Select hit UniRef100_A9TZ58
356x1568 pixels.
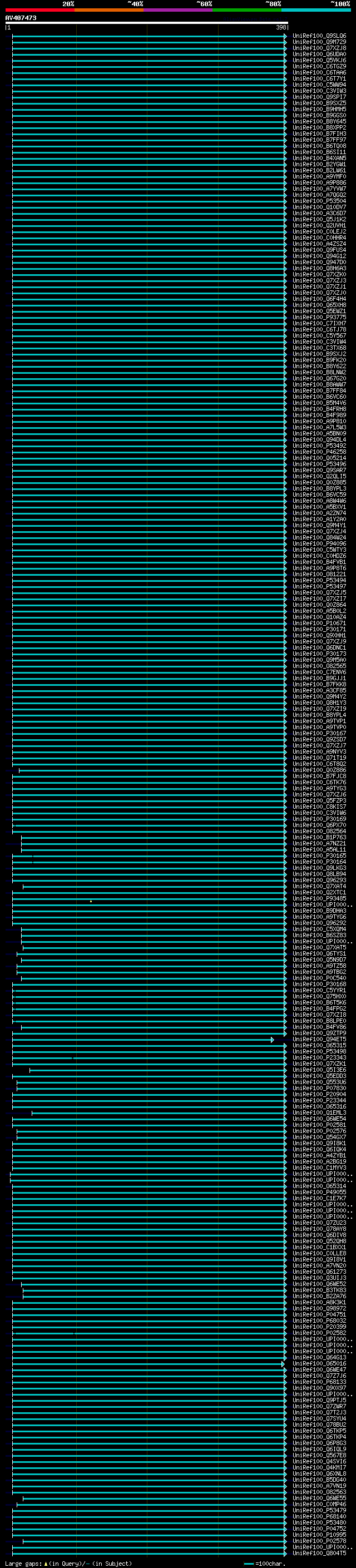click(319, 966)
